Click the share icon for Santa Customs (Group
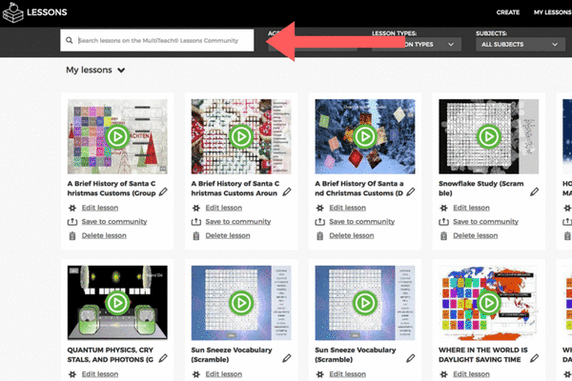 pyautogui.click(x=72, y=222)
